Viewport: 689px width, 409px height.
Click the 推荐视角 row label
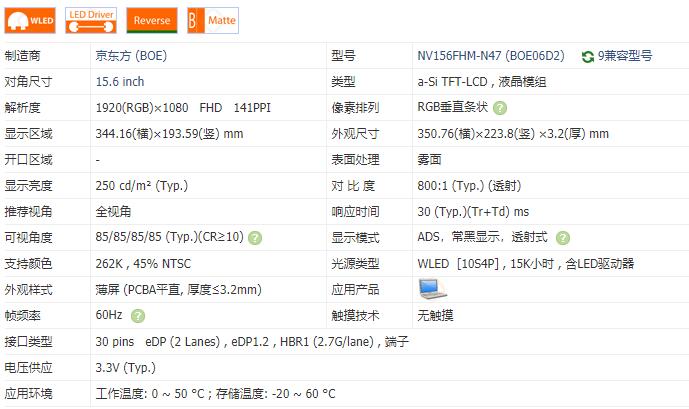point(29,211)
